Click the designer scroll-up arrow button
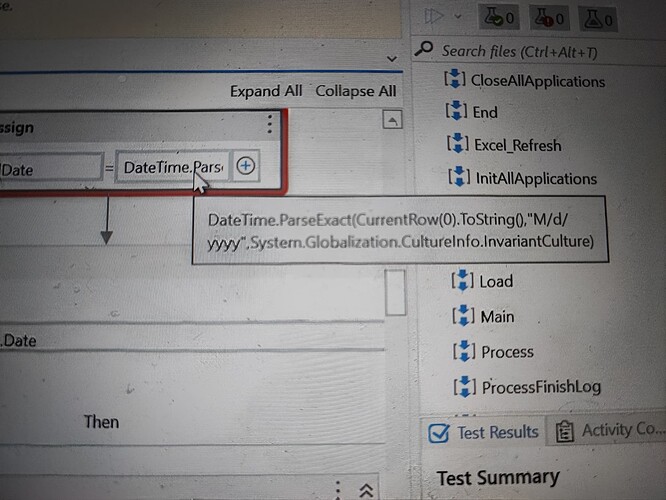The width and height of the screenshot is (666, 500). pos(392,120)
